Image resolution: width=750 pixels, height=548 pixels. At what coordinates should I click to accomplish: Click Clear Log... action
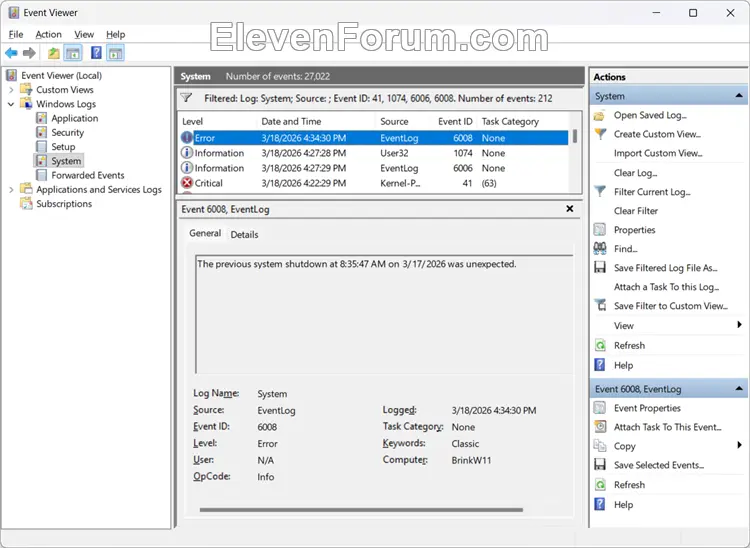coord(635,173)
